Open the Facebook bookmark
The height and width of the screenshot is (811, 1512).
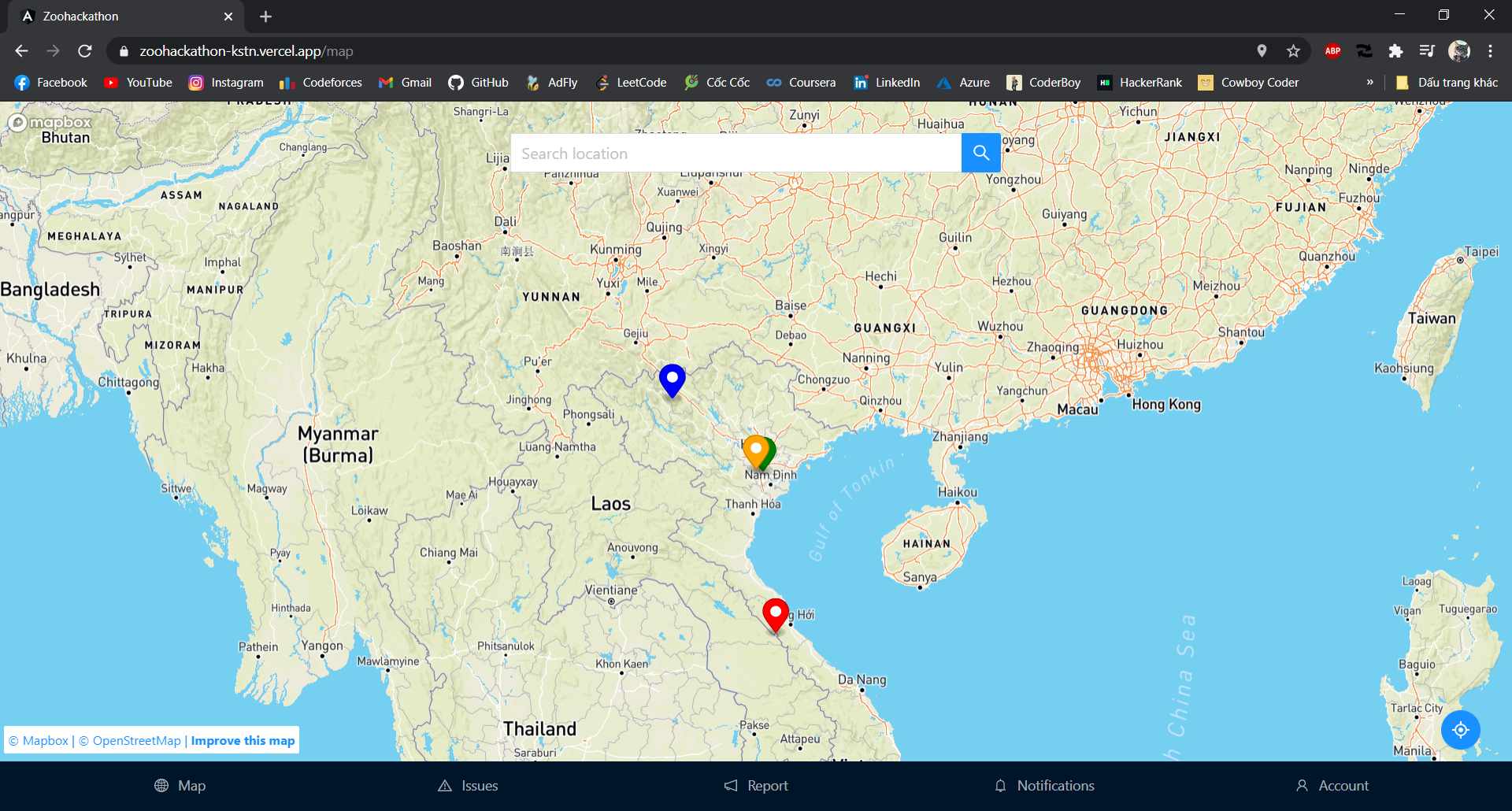[51, 83]
